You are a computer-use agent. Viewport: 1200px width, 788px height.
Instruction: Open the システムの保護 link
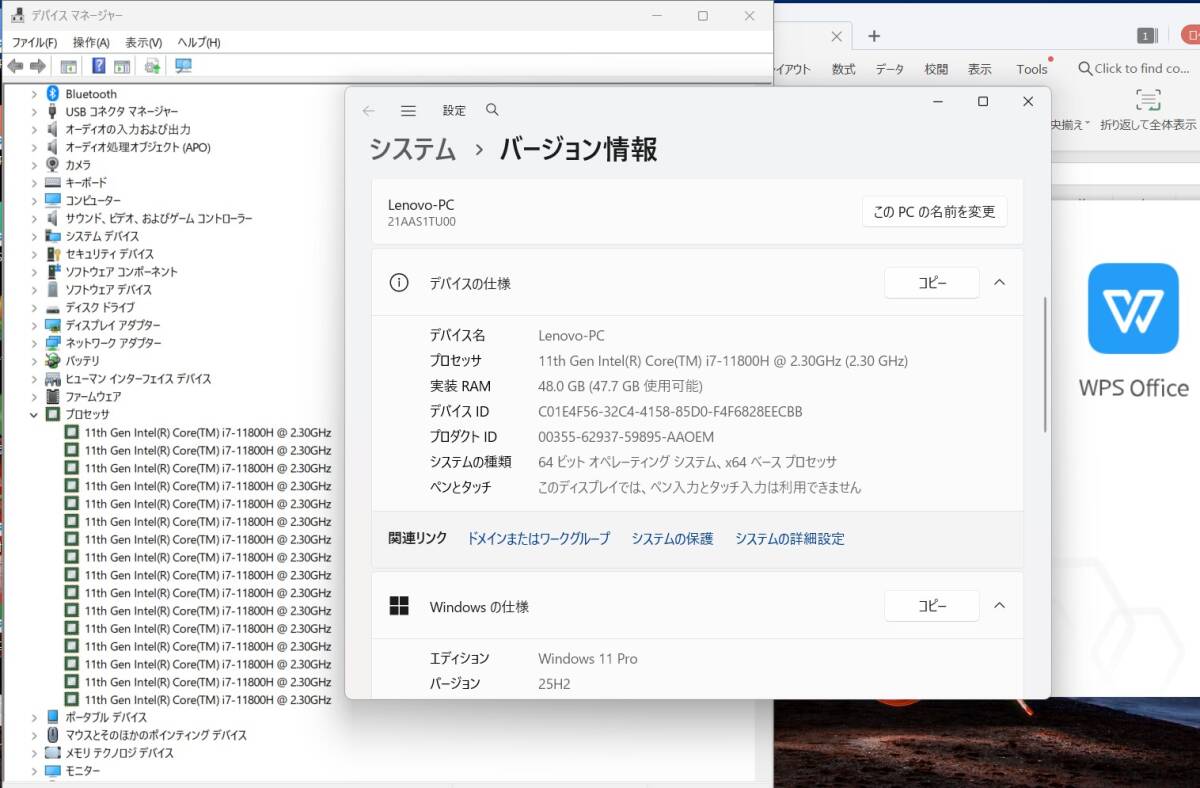[x=672, y=538]
